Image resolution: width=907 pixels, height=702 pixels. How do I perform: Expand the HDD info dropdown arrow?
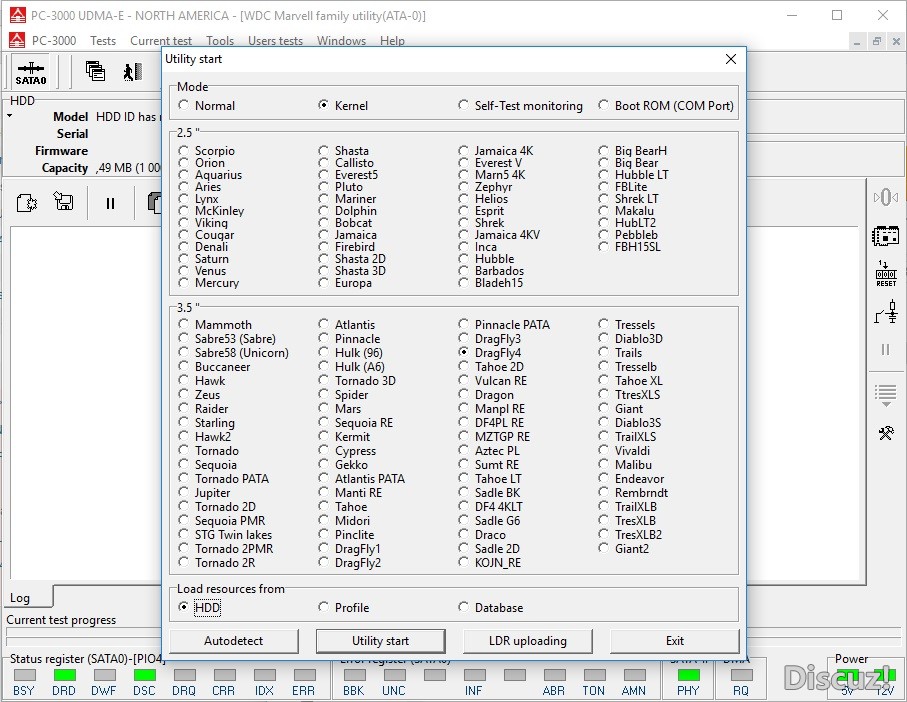[9, 117]
